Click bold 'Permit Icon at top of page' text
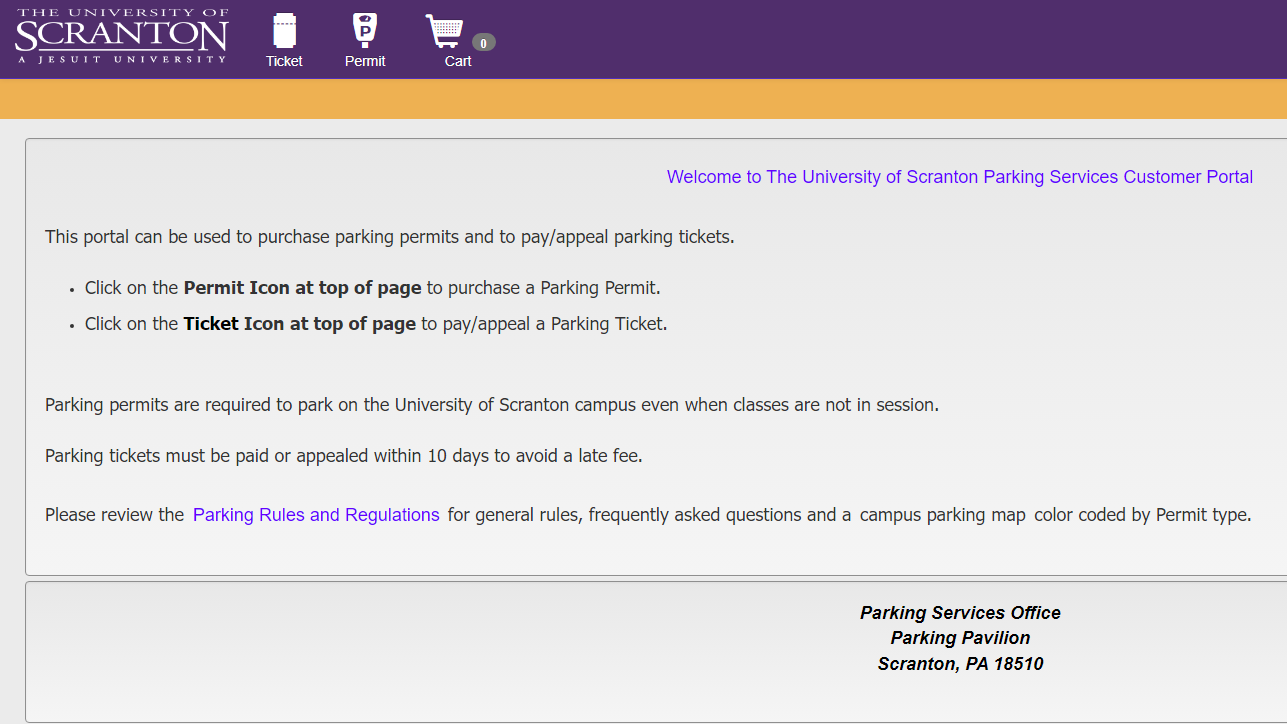The image size is (1287, 724). [302, 288]
